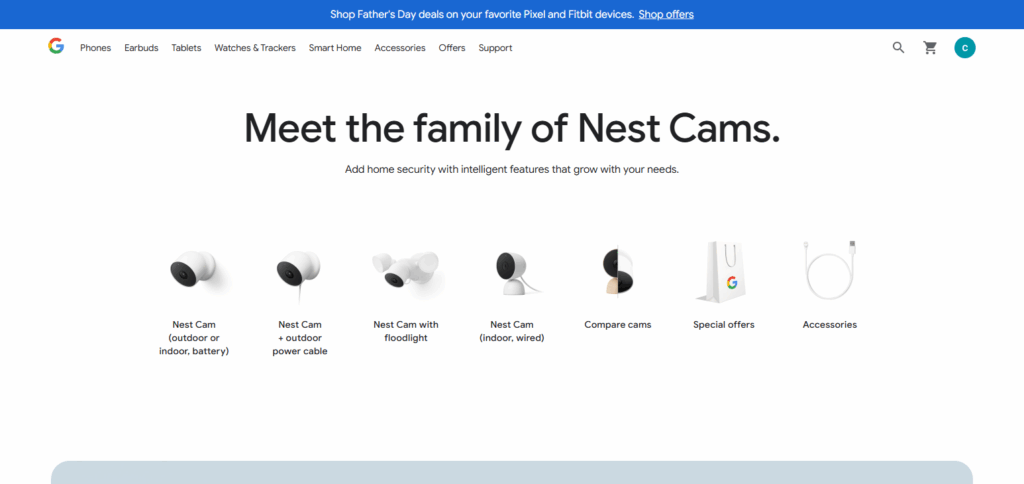The image size is (1024, 484).
Task: Open the Accessories text label under the cable
Action: pos(829,325)
